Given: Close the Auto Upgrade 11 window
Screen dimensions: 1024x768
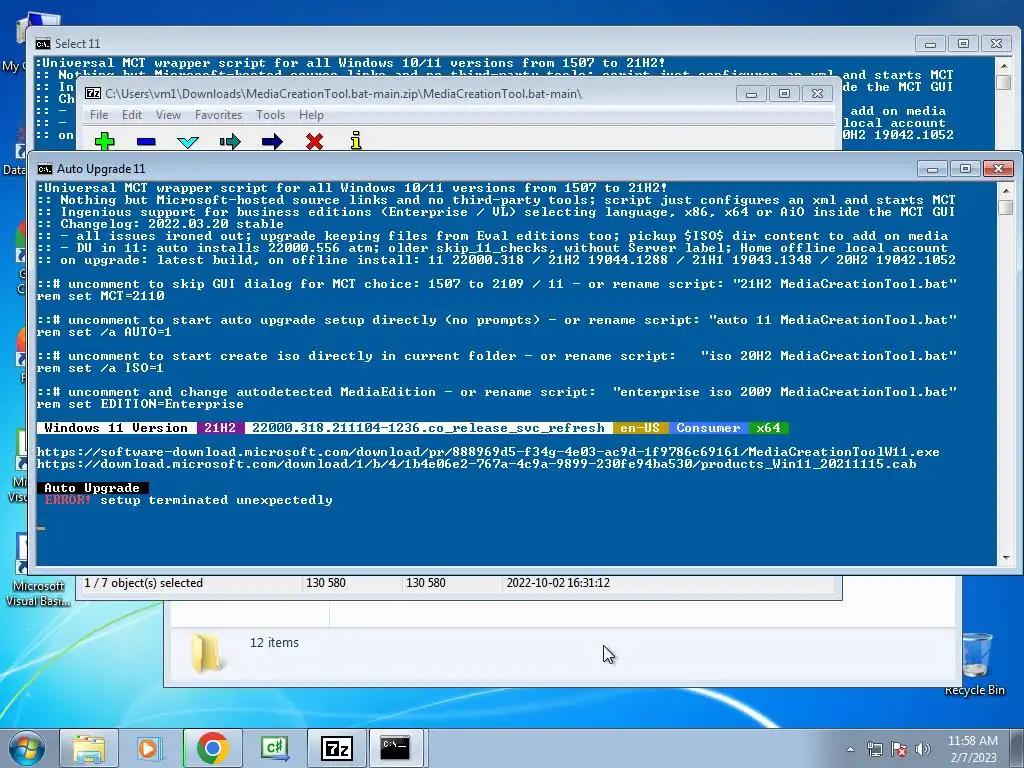Looking at the screenshot, I should 999,169.
